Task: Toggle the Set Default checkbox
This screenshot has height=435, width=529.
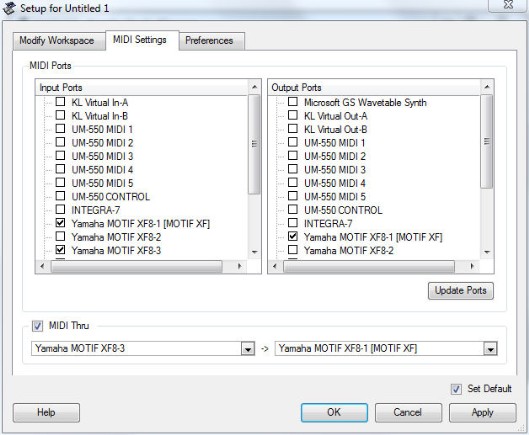Action: coord(456,389)
